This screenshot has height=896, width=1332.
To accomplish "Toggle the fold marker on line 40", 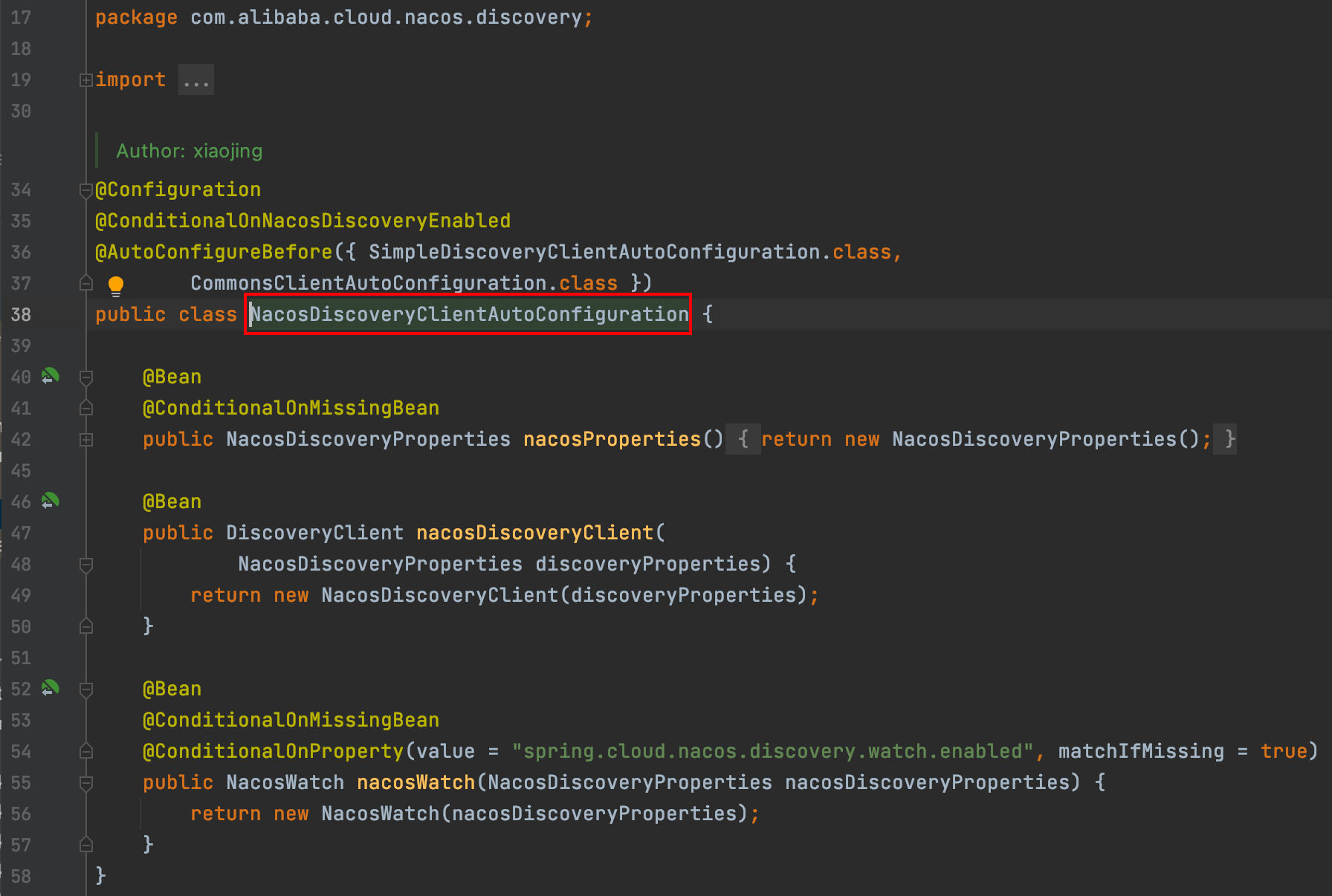I will 86,377.
